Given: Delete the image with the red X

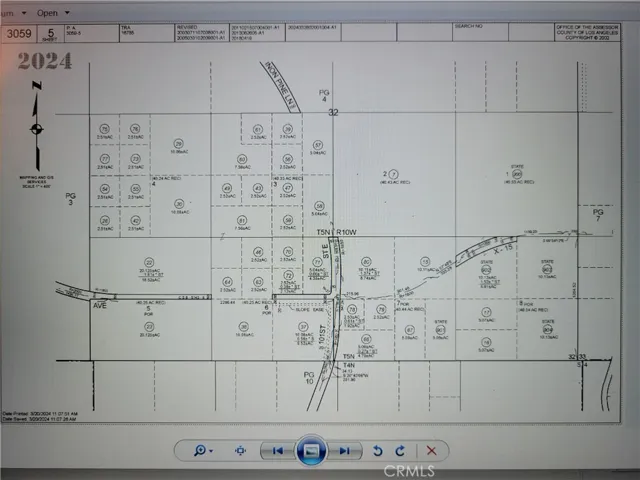Looking at the screenshot, I should pos(431,451).
